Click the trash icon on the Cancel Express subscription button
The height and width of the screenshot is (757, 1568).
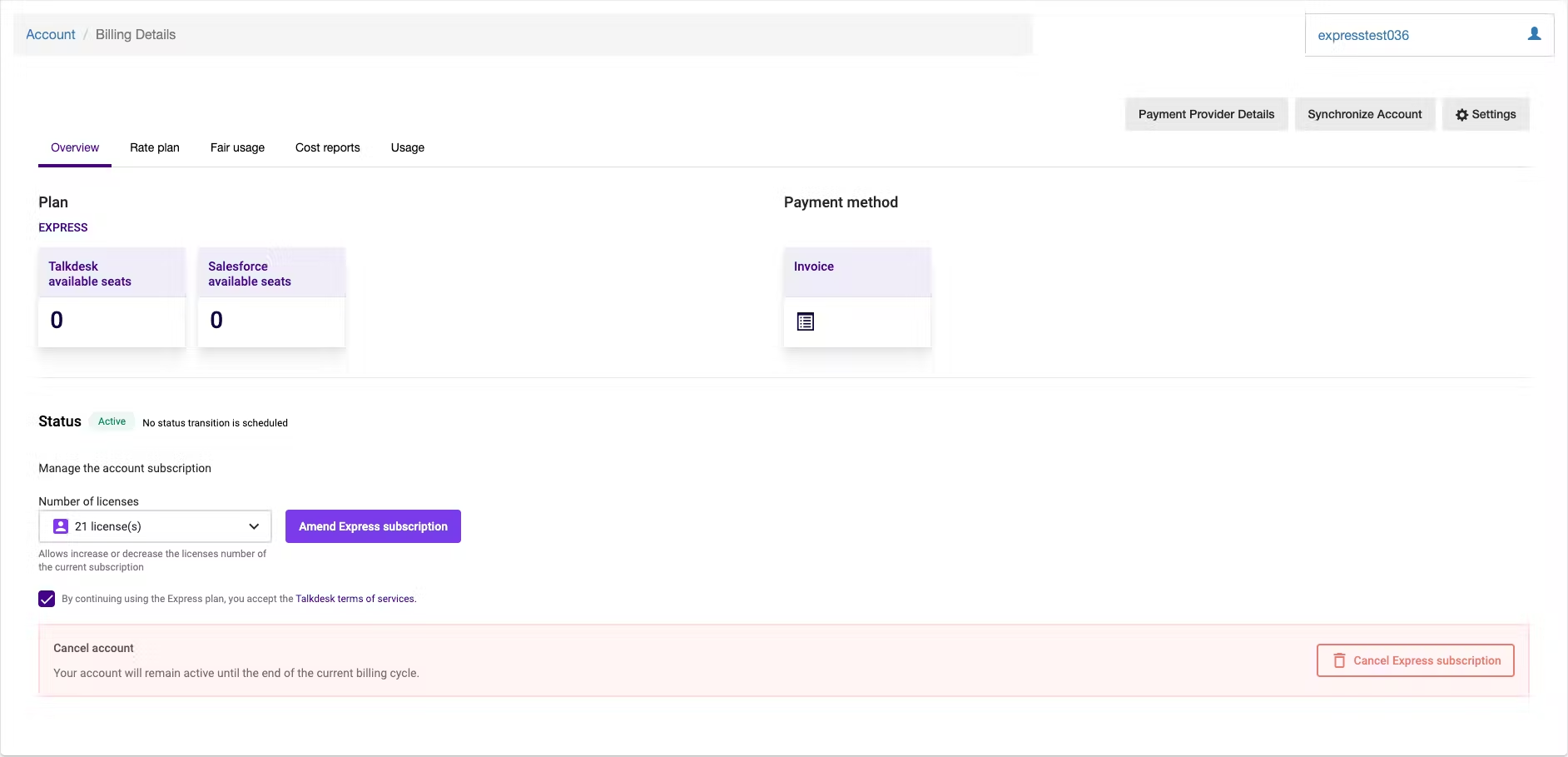point(1339,660)
